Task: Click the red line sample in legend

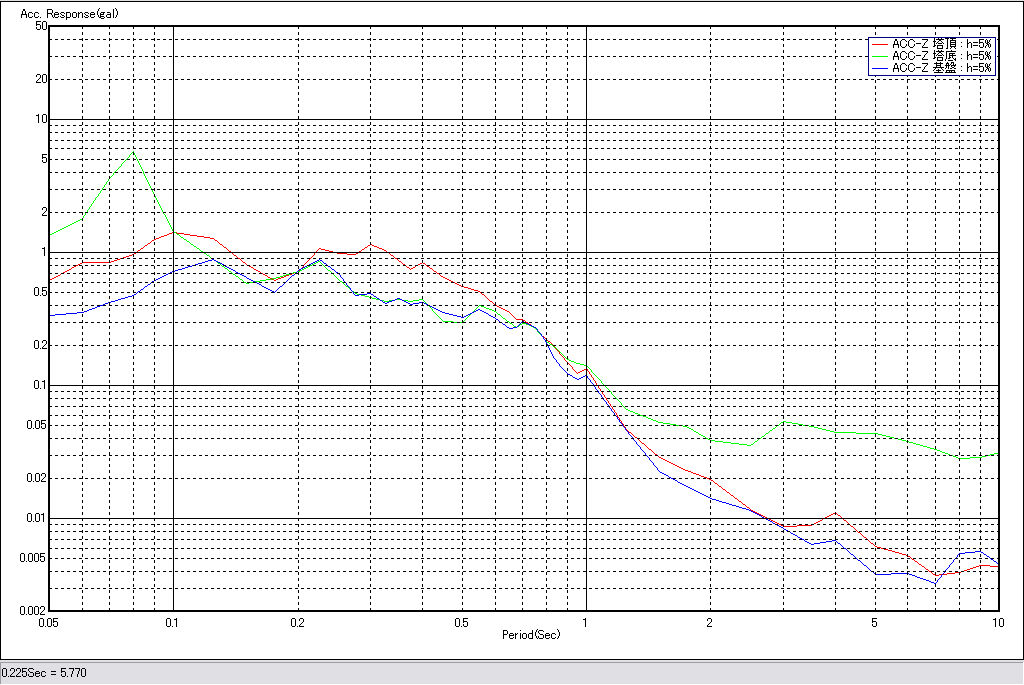Action: pos(880,44)
